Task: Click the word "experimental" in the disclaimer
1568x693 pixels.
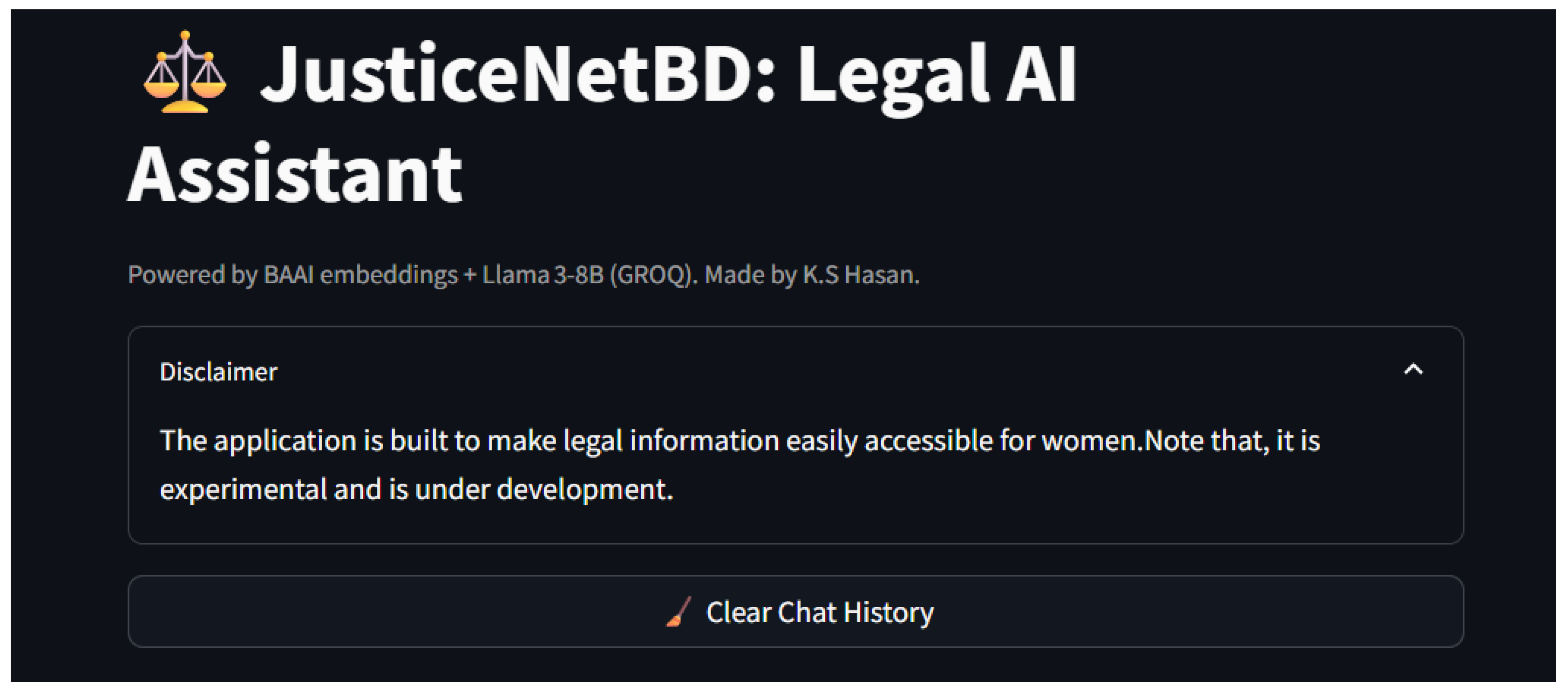Action: coord(244,489)
